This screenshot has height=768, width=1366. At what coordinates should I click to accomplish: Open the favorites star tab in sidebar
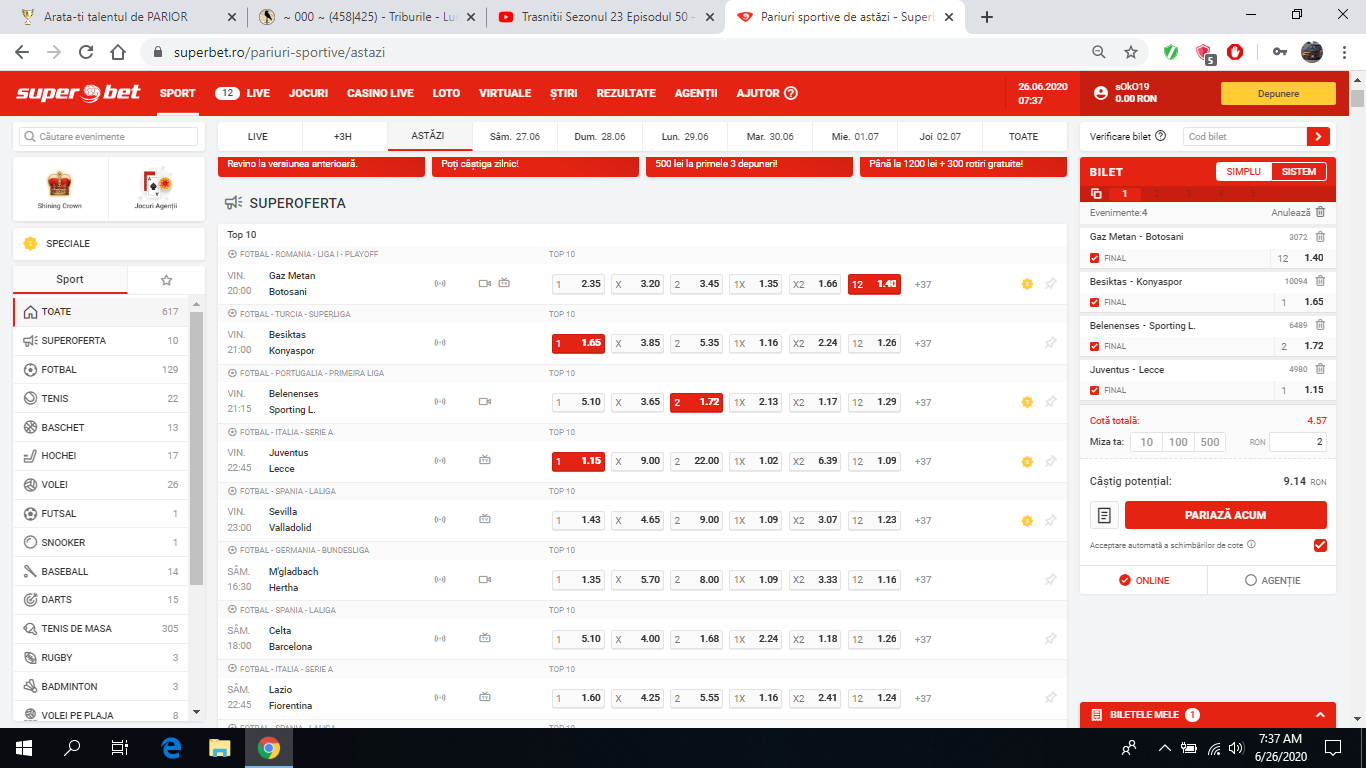coord(166,280)
